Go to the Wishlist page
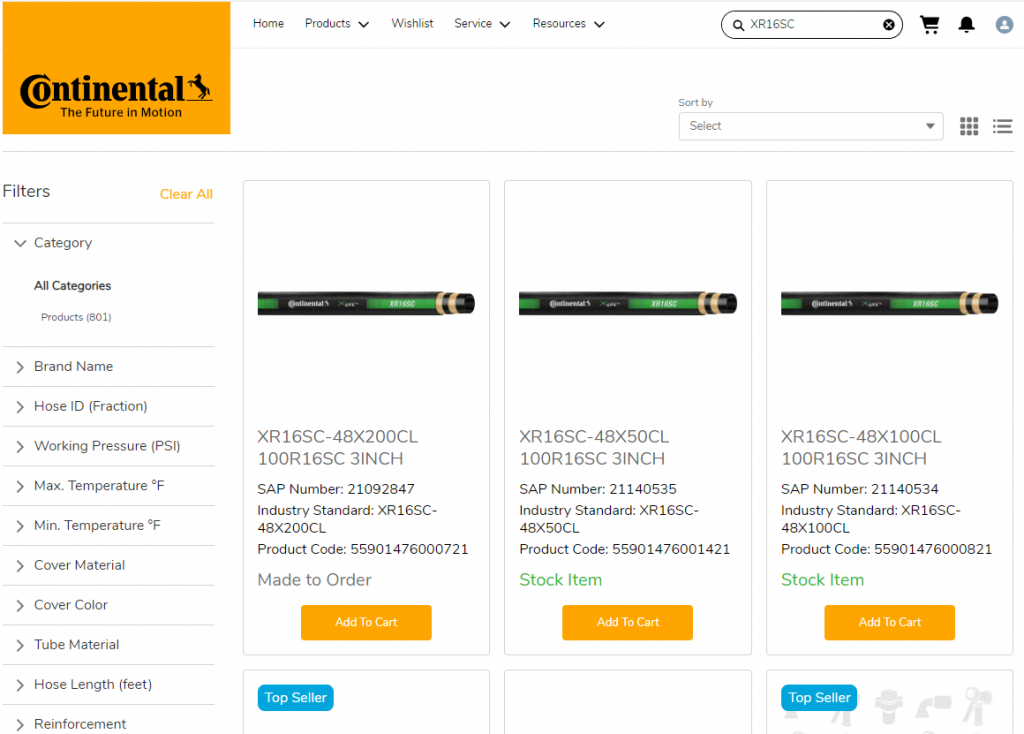Screen dimensions: 1024x734 pos(412,24)
